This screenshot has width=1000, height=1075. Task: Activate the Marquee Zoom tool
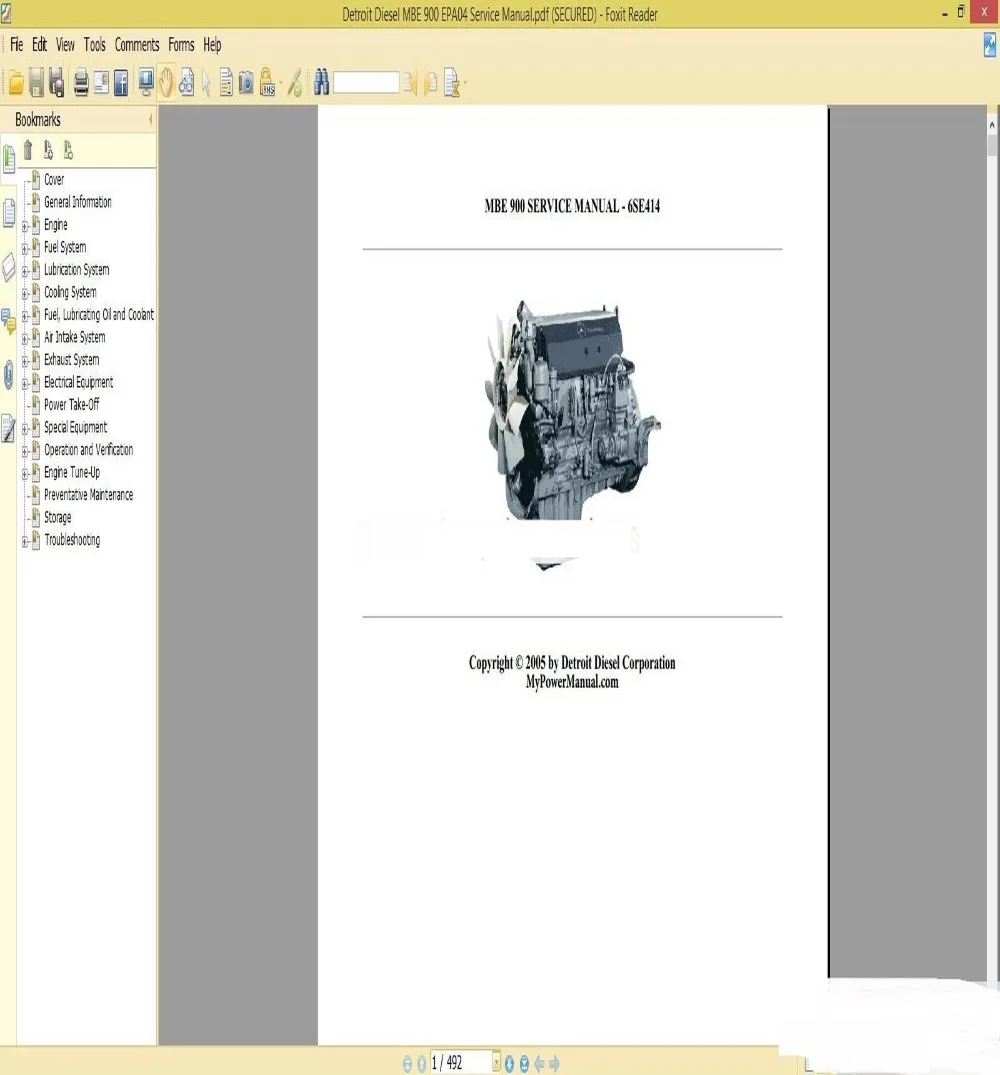[x=186, y=83]
